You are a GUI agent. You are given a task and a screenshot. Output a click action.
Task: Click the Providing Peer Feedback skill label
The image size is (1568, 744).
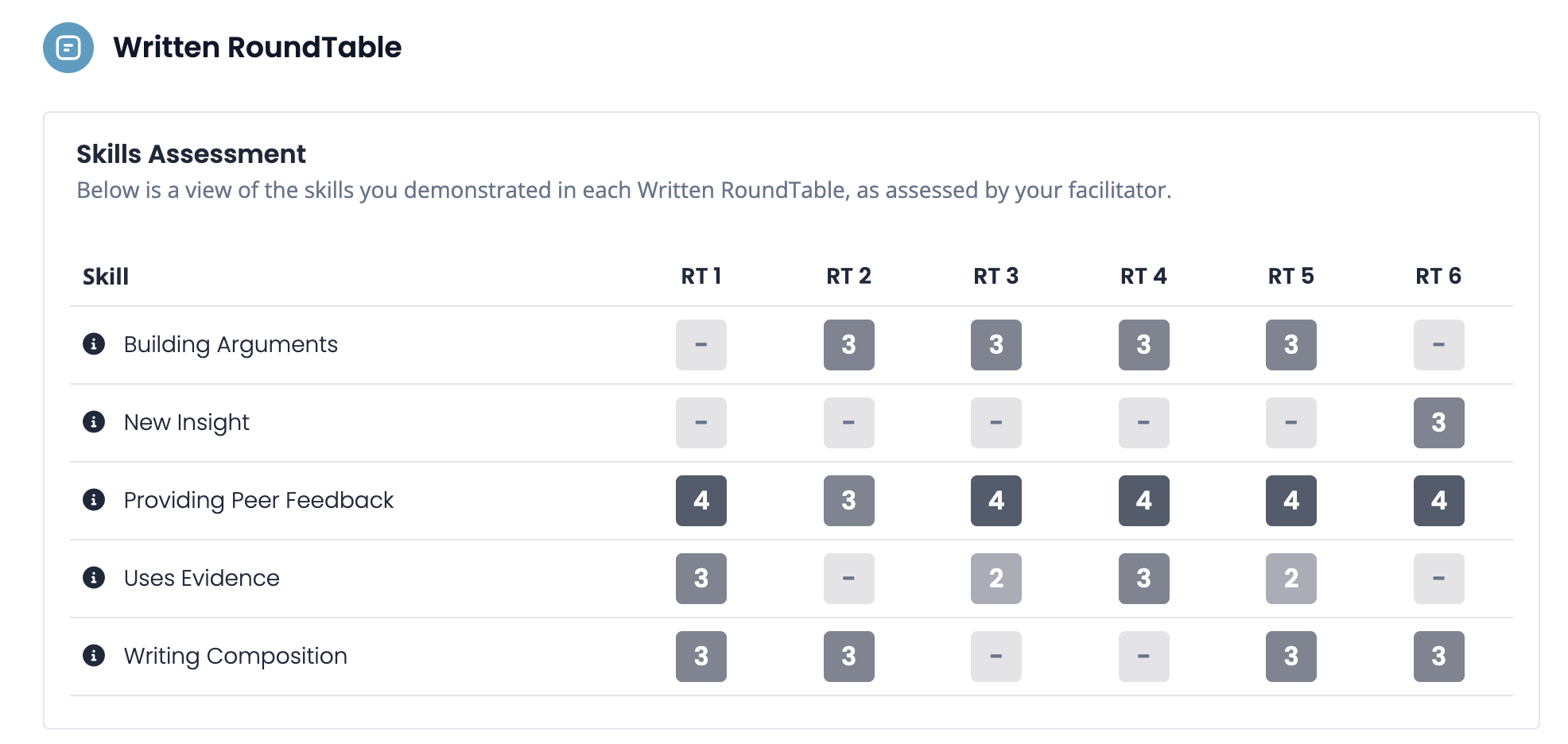(x=258, y=500)
